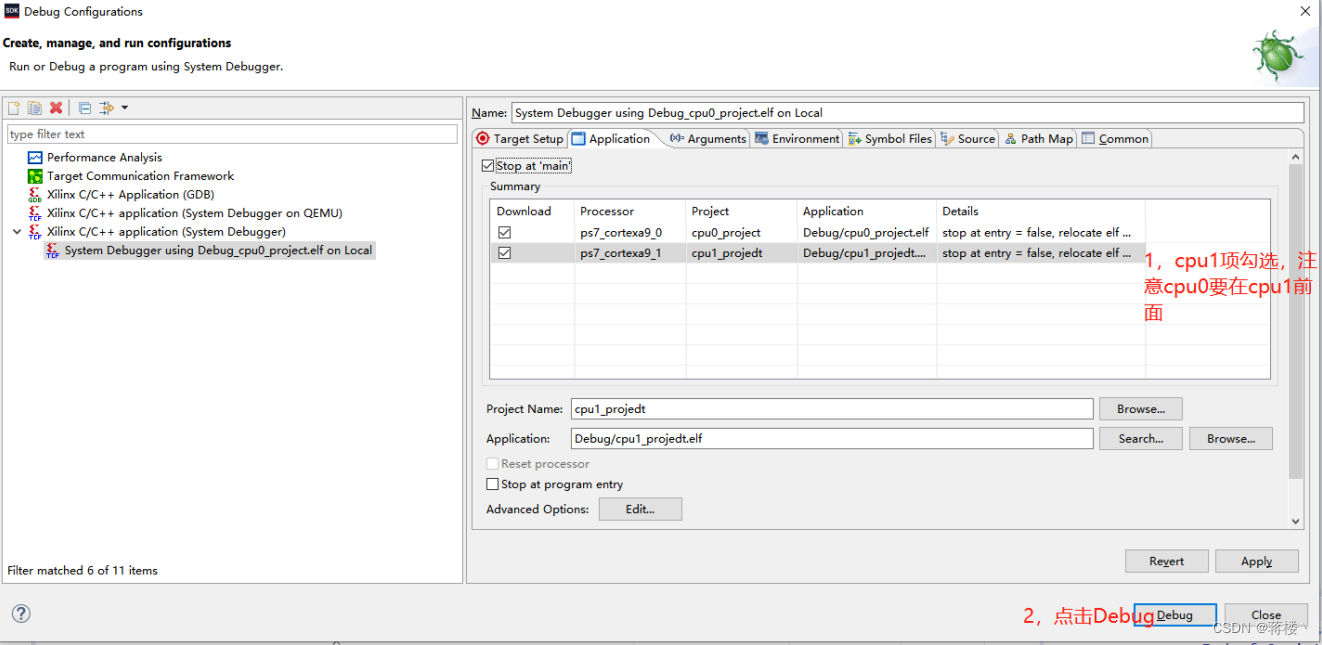Click the red Delete launch configuration icon
Image resolution: width=1322 pixels, height=645 pixels.
[57, 108]
